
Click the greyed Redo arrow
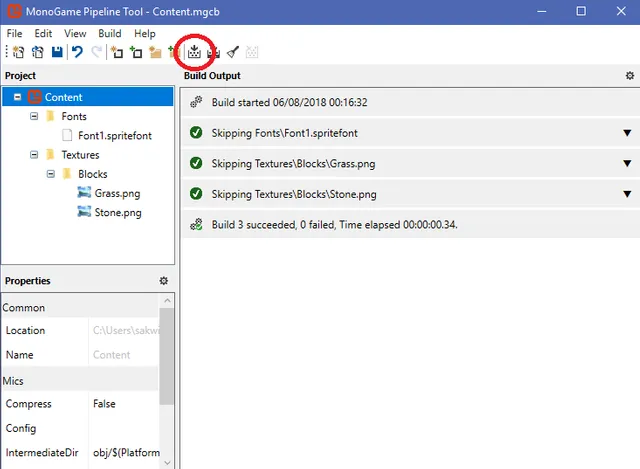pyautogui.click(x=96, y=52)
